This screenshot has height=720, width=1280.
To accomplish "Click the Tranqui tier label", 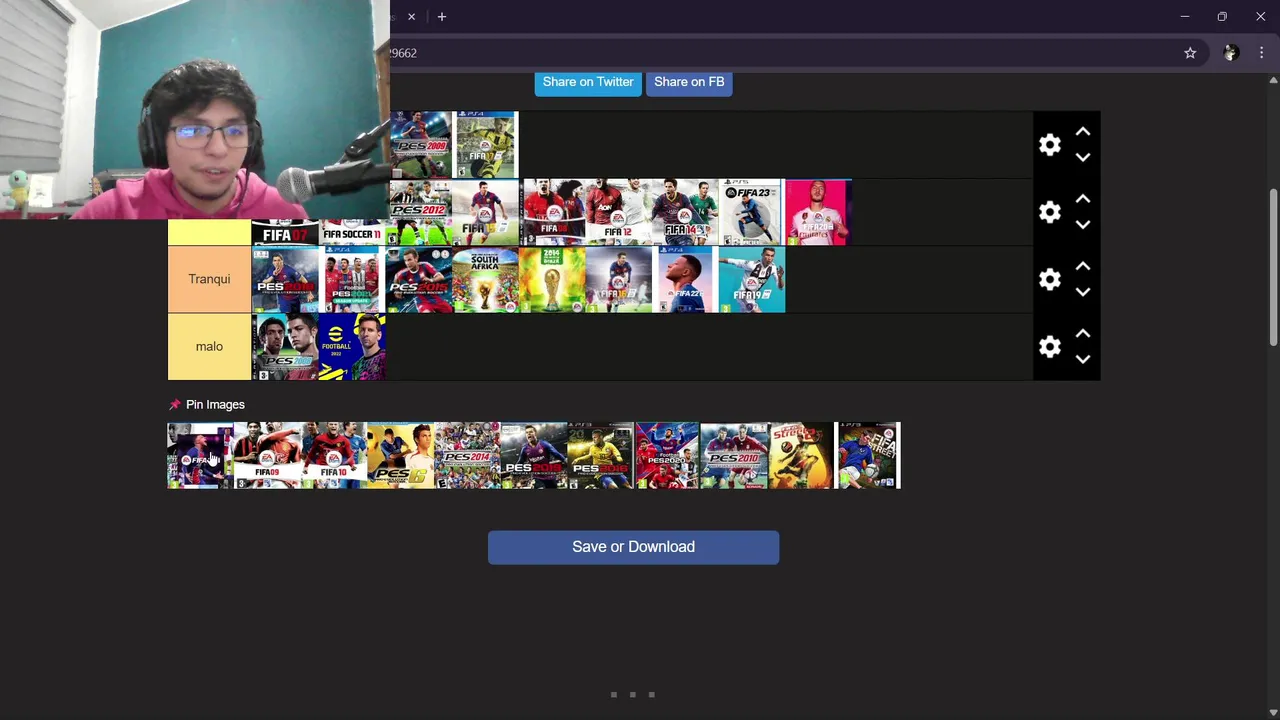I will click(x=209, y=279).
